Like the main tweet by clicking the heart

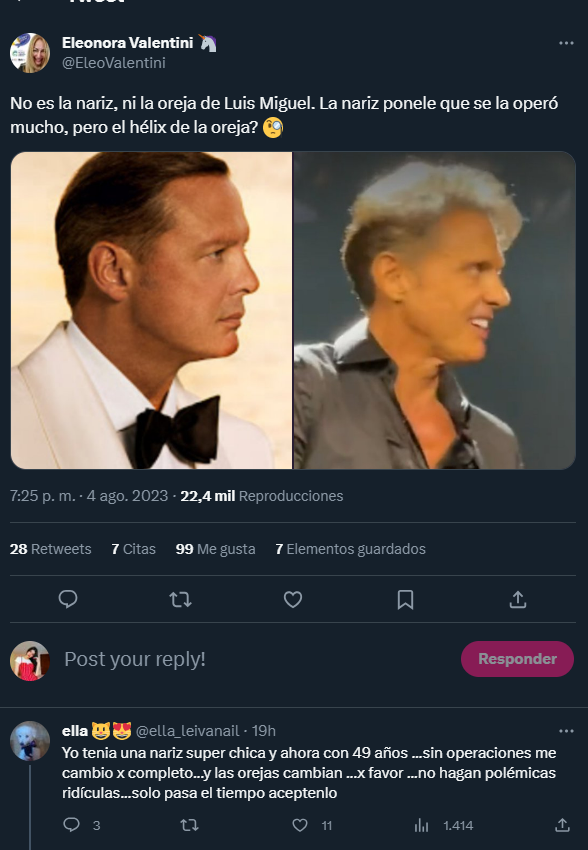pyautogui.click(x=292, y=599)
